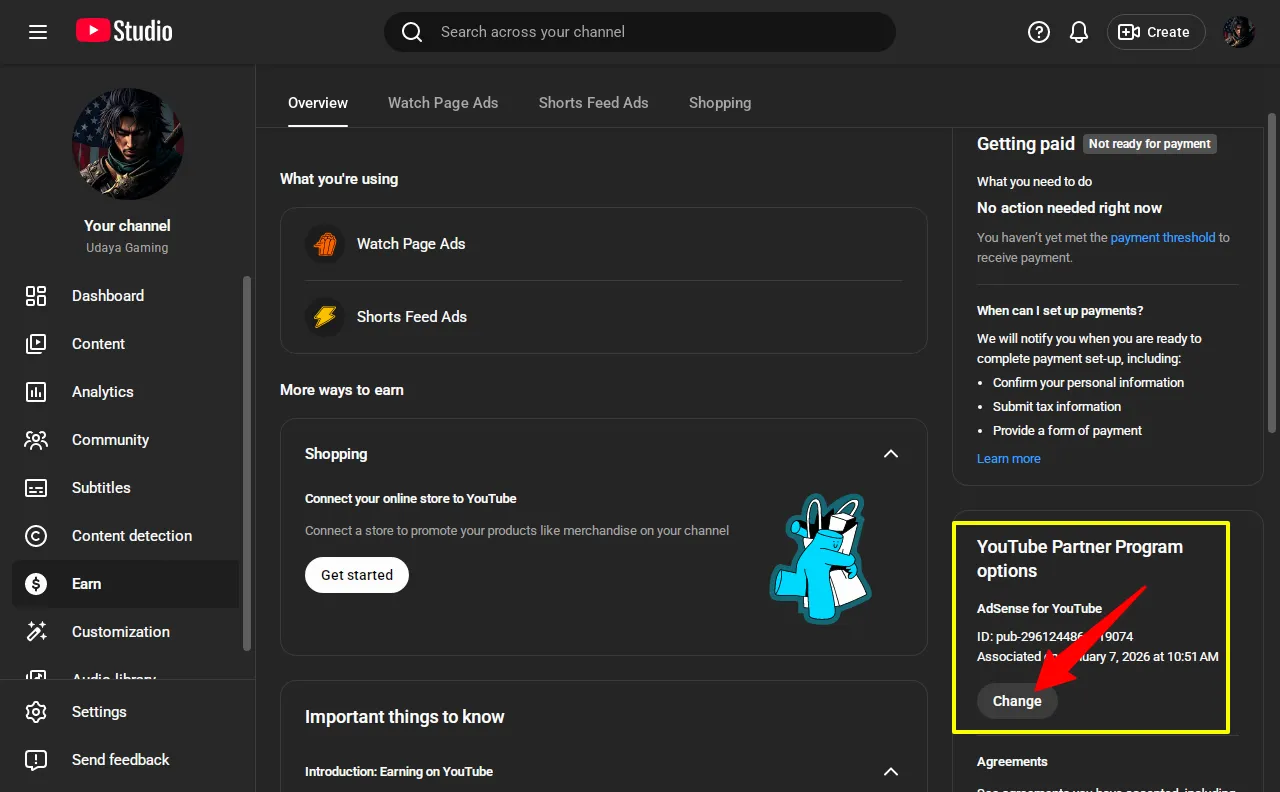Open the notifications bell
The height and width of the screenshot is (792, 1280).
click(1079, 32)
